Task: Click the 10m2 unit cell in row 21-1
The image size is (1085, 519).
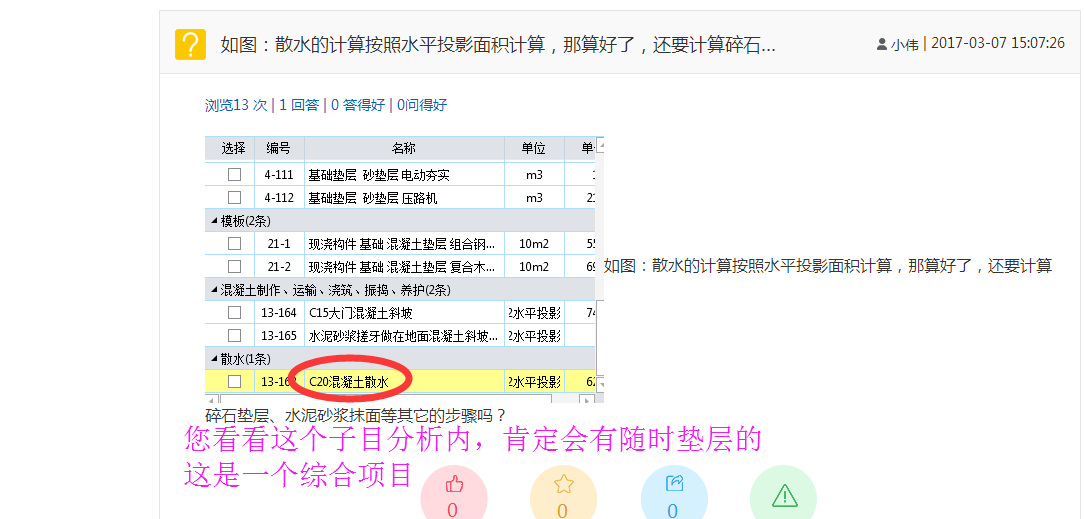Action: 534,244
